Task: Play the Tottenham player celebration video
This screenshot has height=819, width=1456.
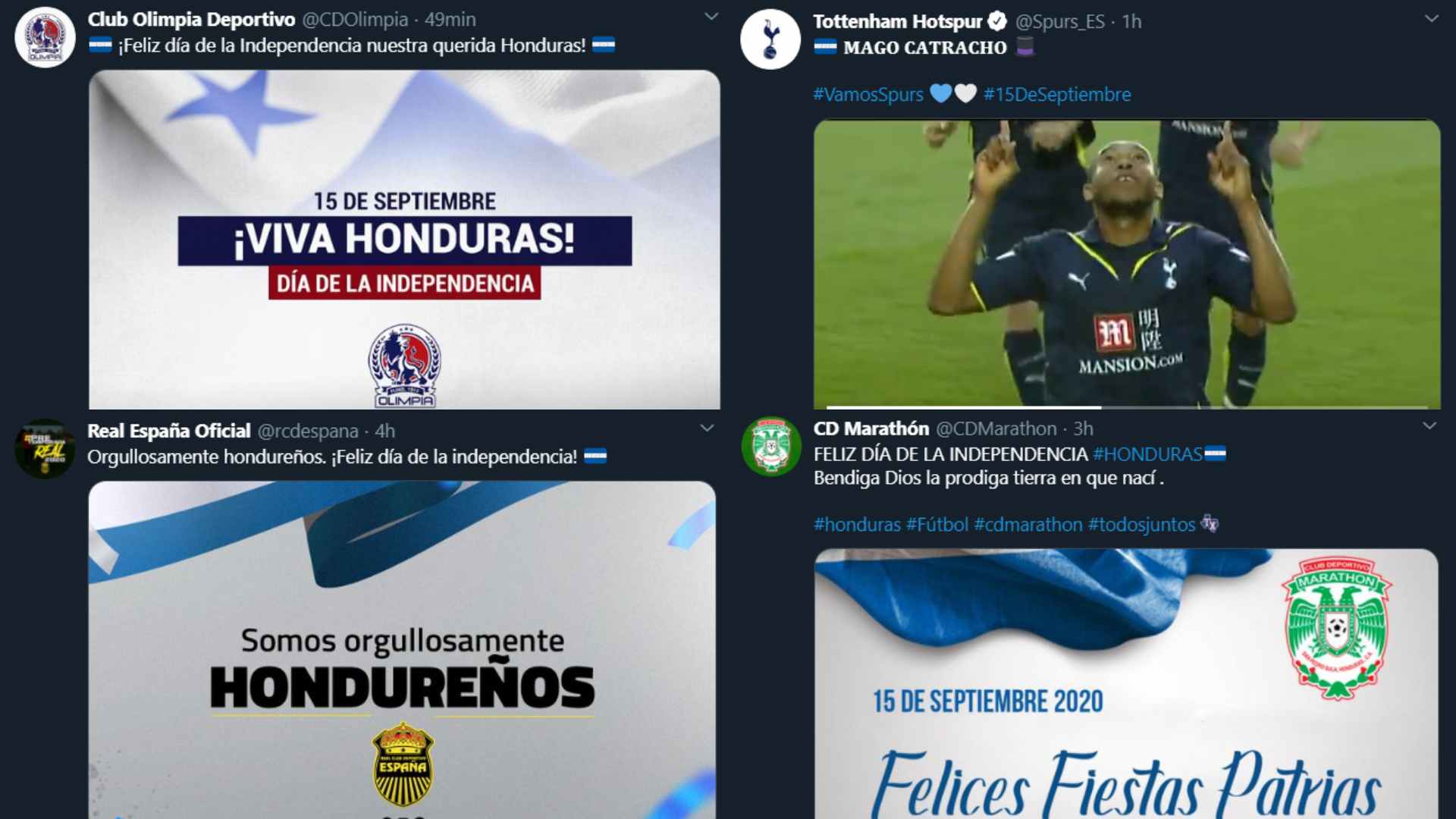Action: click(x=1127, y=265)
